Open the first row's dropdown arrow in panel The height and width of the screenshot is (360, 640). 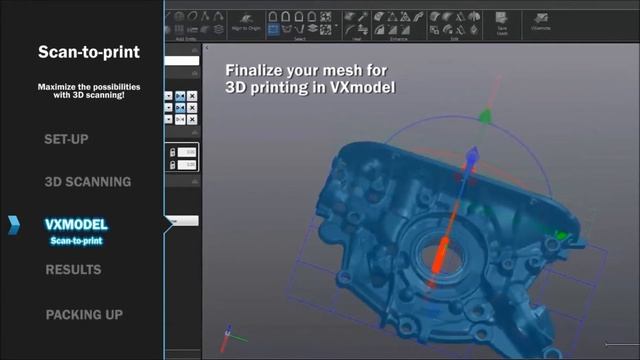(169, 96)
